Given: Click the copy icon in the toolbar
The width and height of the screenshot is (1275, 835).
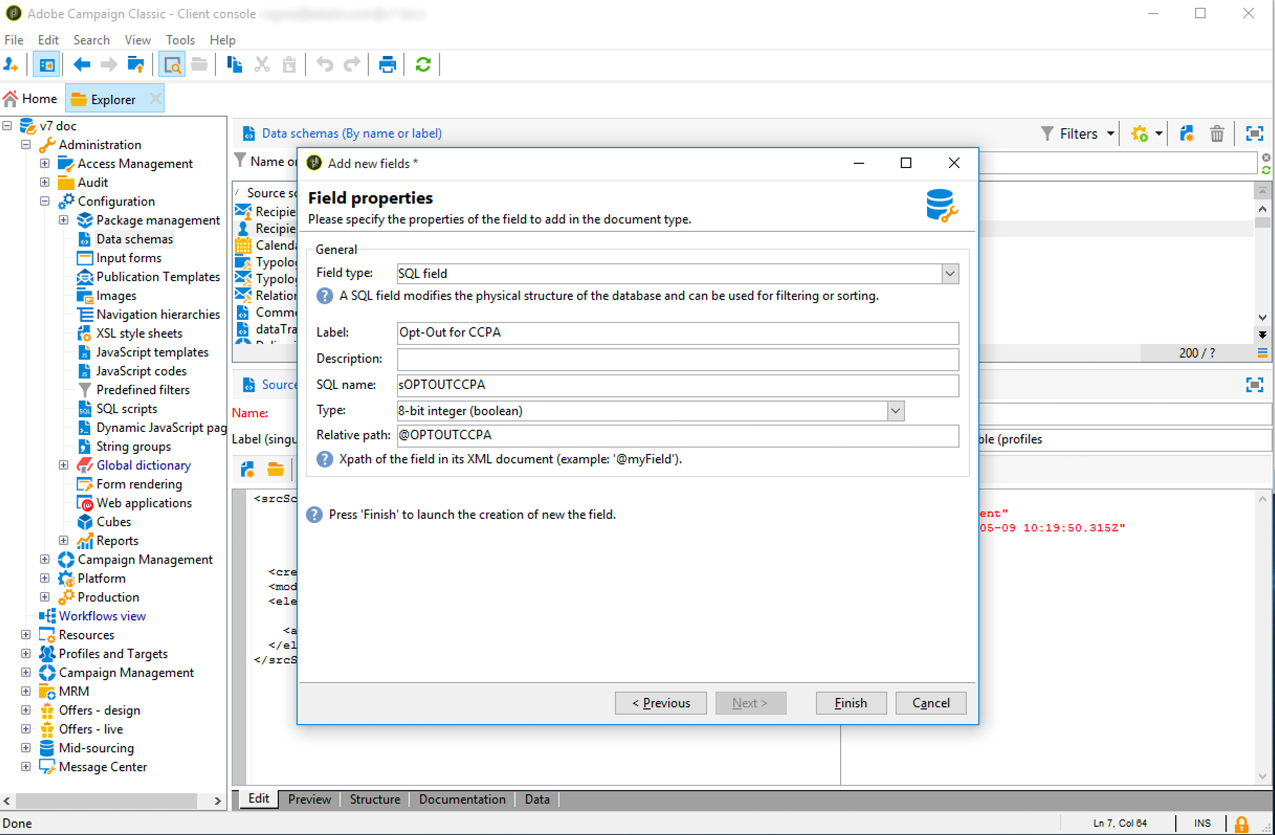Looking at the screenshot, I should [235, 65].
